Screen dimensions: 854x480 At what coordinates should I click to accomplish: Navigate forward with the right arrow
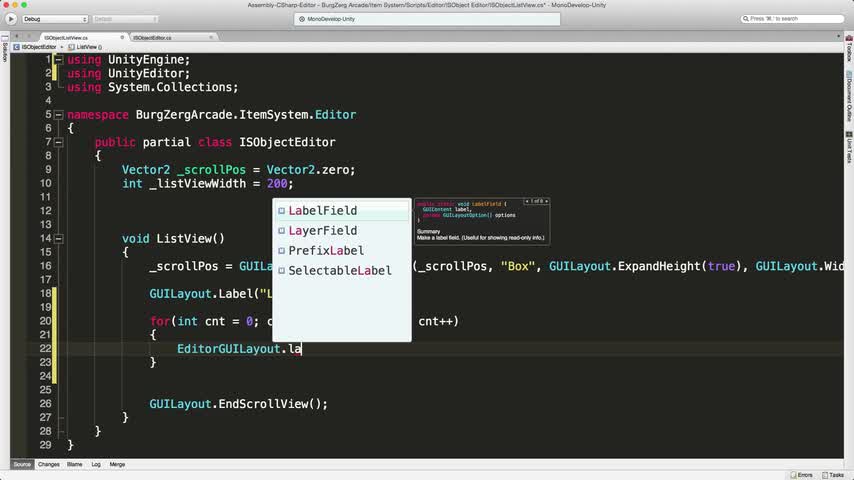click(29, 37)
